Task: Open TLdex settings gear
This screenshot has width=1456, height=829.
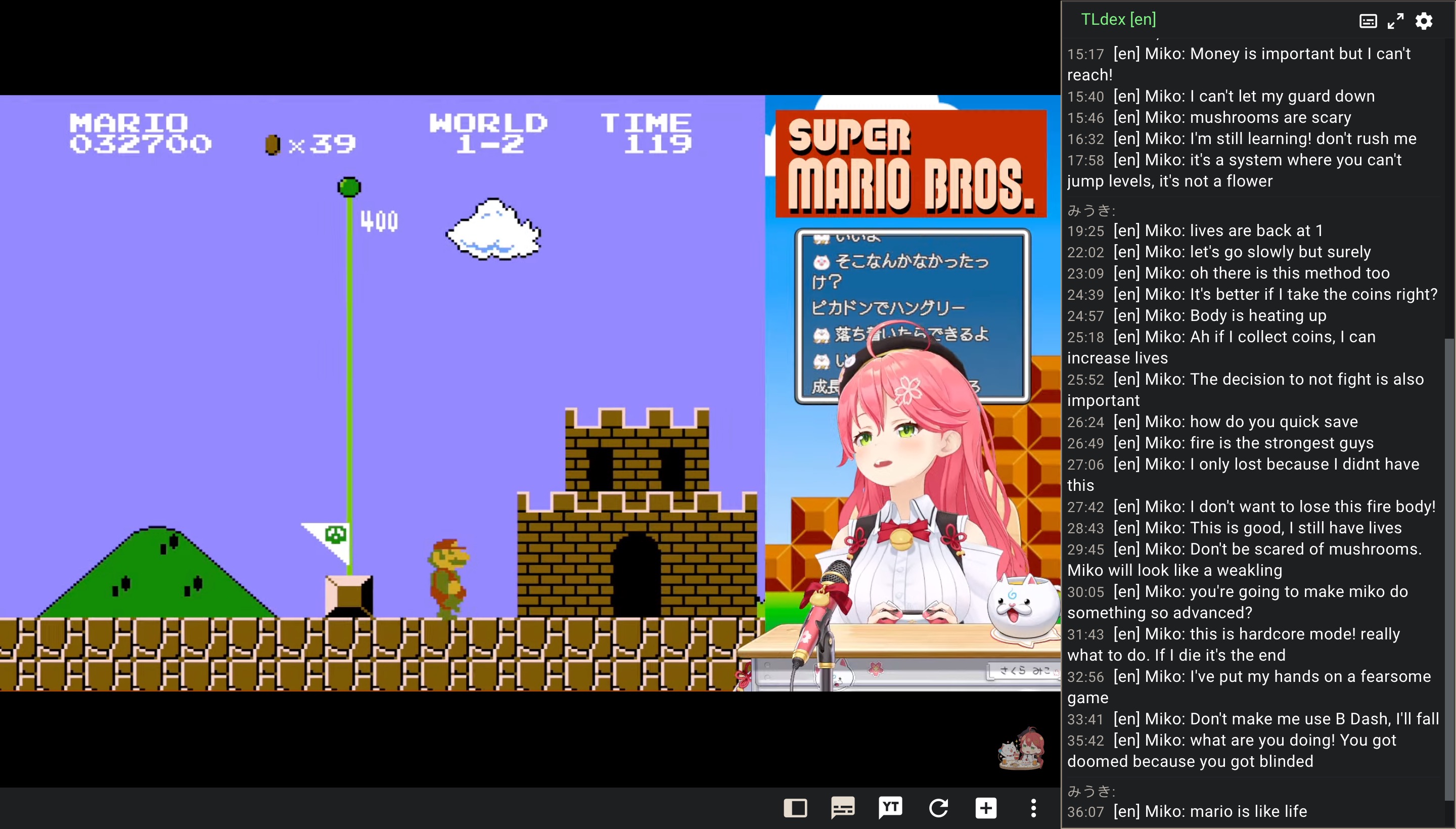Action: (1424, 21)
